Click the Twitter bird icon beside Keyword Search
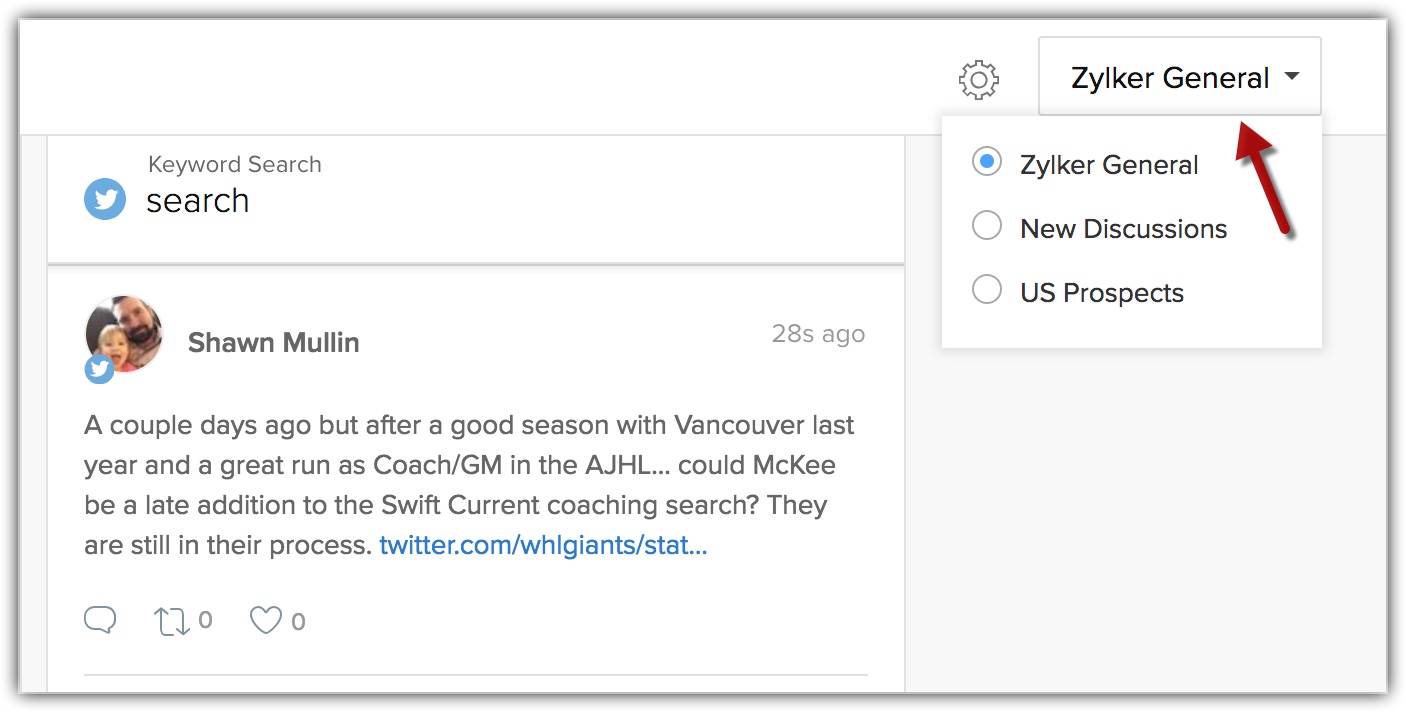 tap(105, 200)
